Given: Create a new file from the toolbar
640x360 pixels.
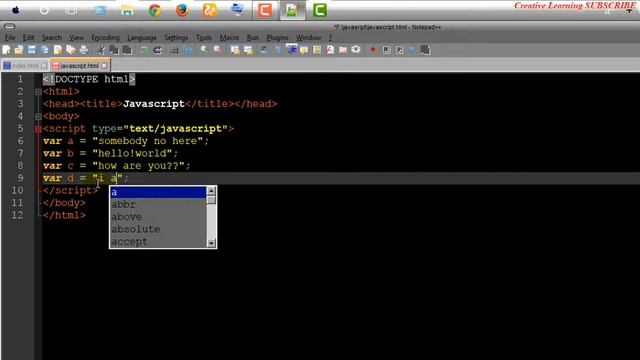Looking at the screenshot, I should 6,50.
